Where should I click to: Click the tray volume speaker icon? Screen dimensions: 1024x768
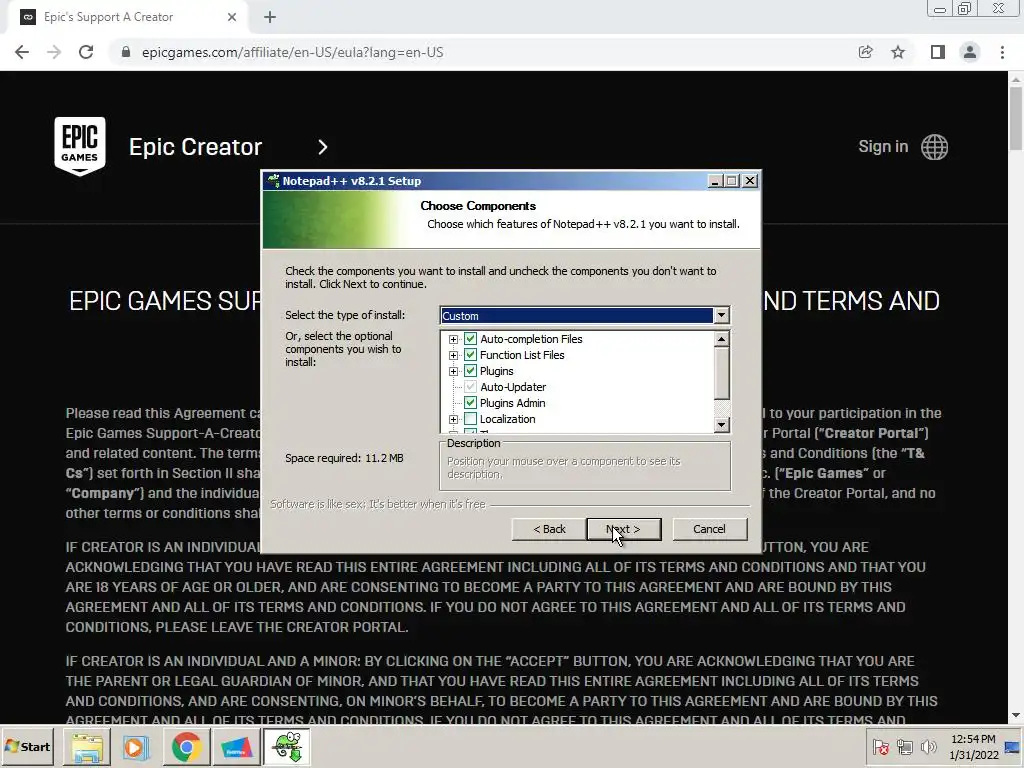[x=928, y=746]
